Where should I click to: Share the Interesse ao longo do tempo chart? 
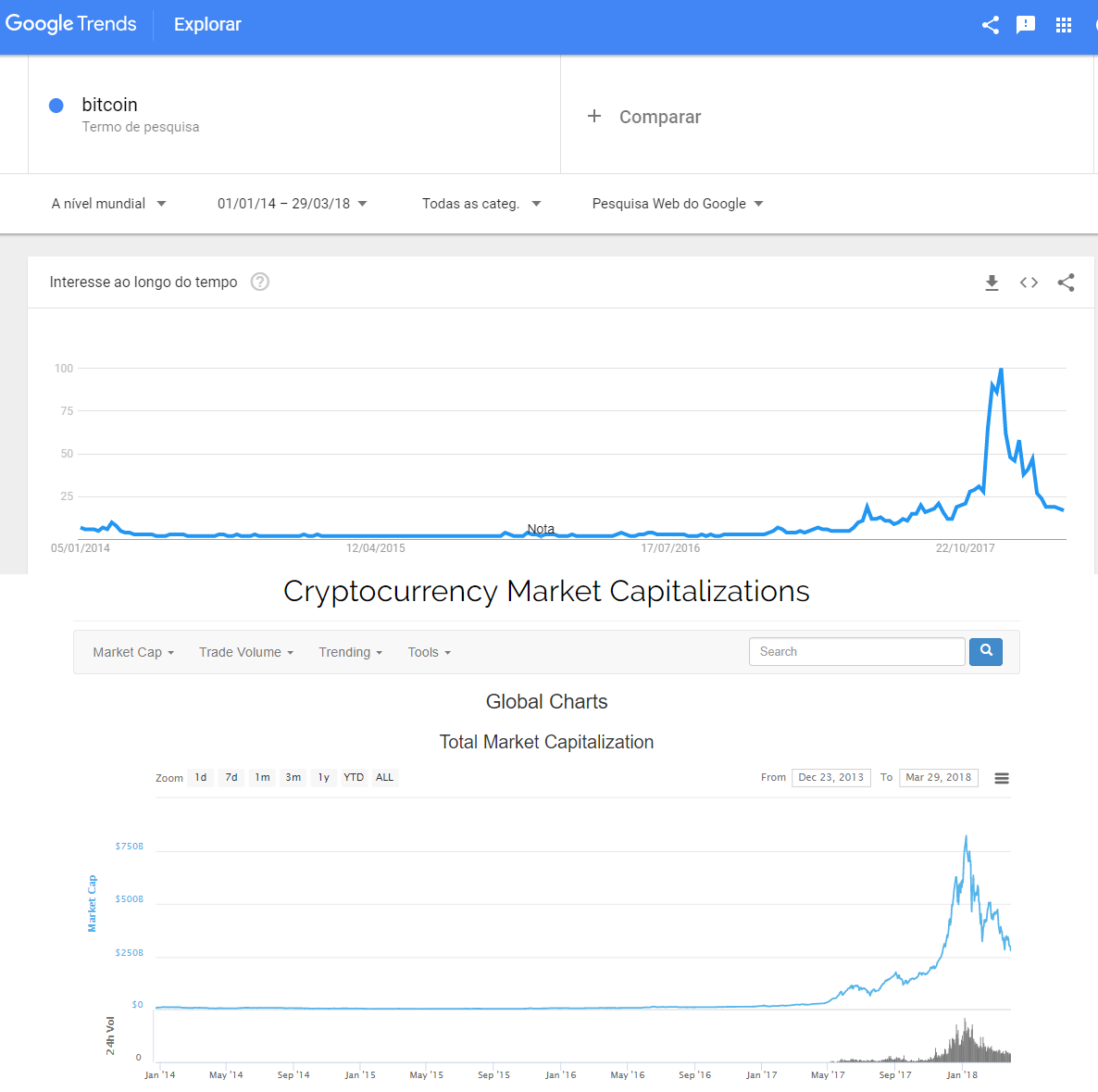pyautogui.click(x=1066, y=282)
